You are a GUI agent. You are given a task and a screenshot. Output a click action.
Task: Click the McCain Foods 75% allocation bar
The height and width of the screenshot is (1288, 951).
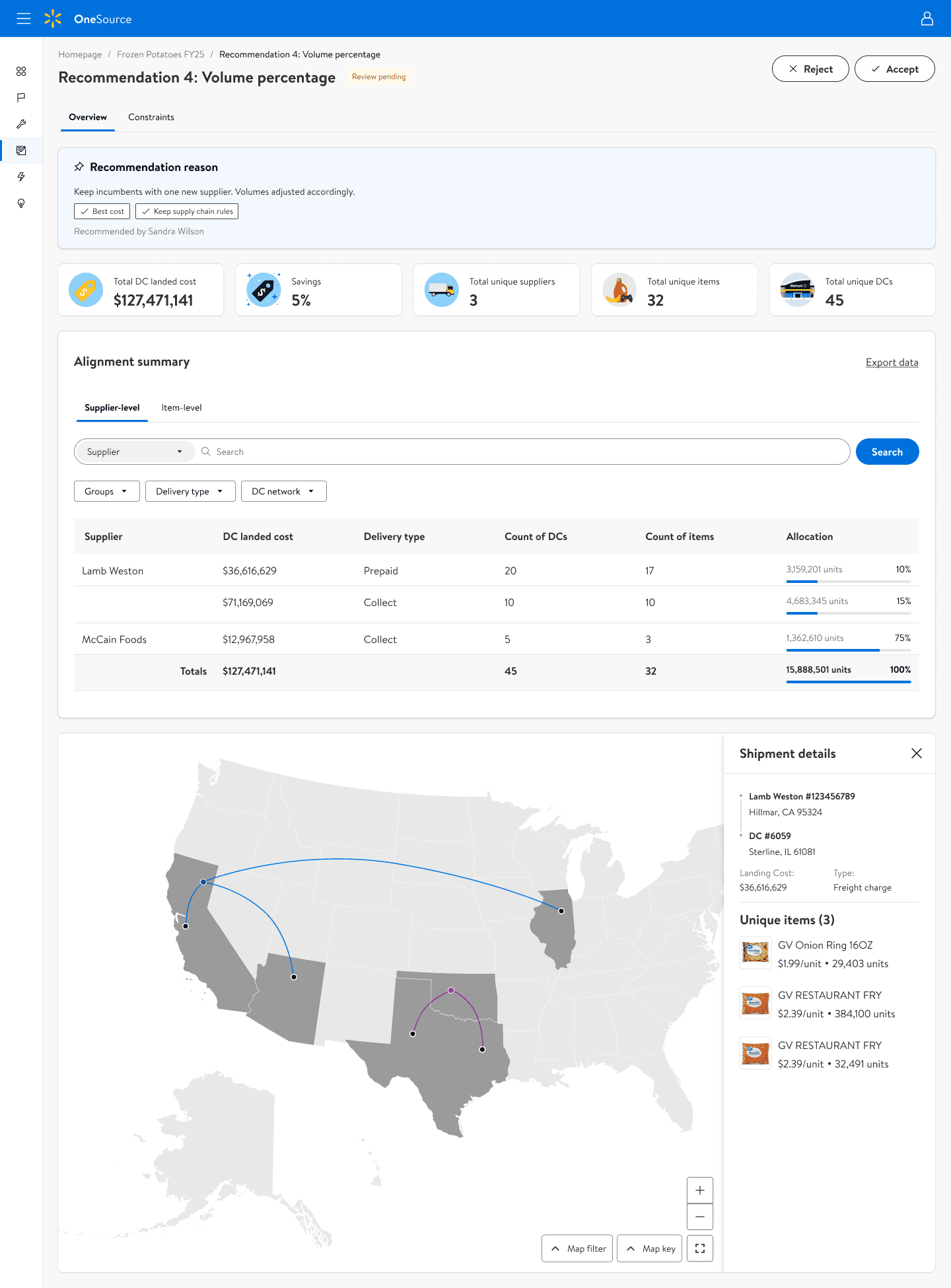(x=849, y=650)
